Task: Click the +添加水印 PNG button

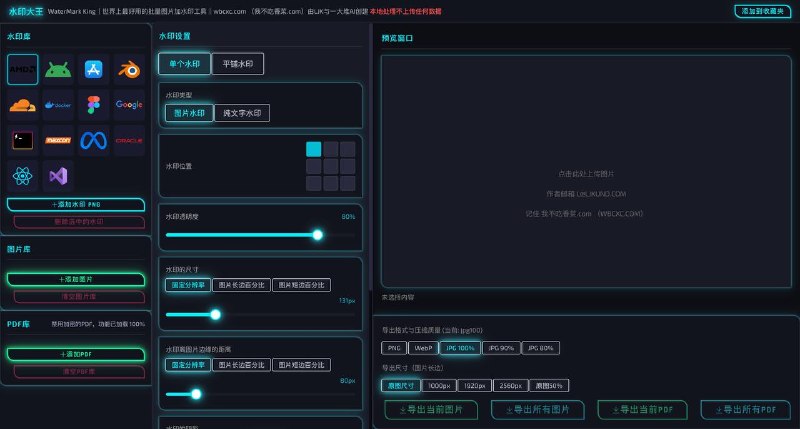Action: coord(76,205)
